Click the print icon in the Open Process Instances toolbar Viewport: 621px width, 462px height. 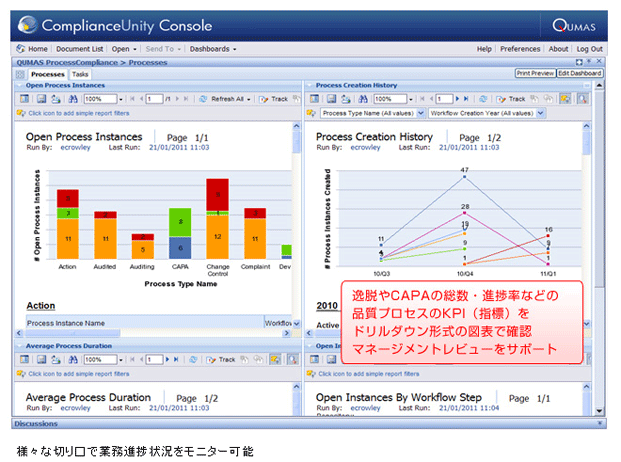tap(56, 99)
